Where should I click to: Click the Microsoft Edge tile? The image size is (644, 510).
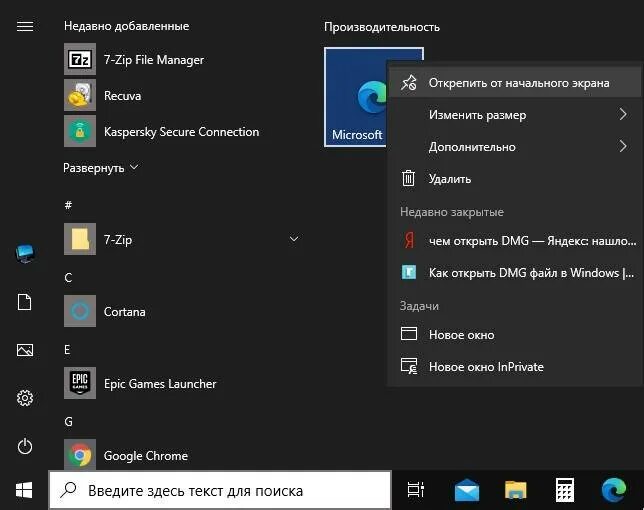[356, 97]
